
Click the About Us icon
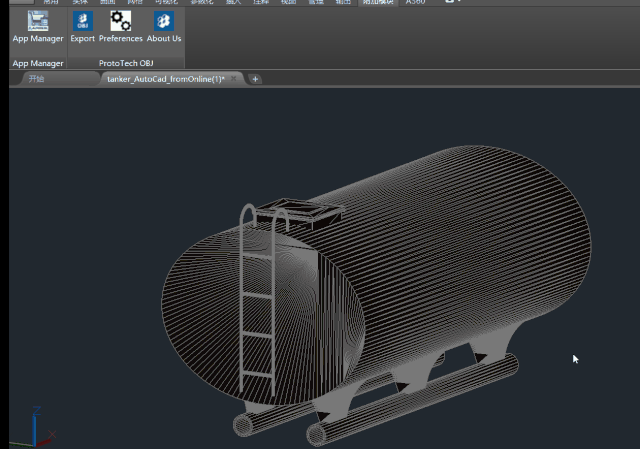163,21
